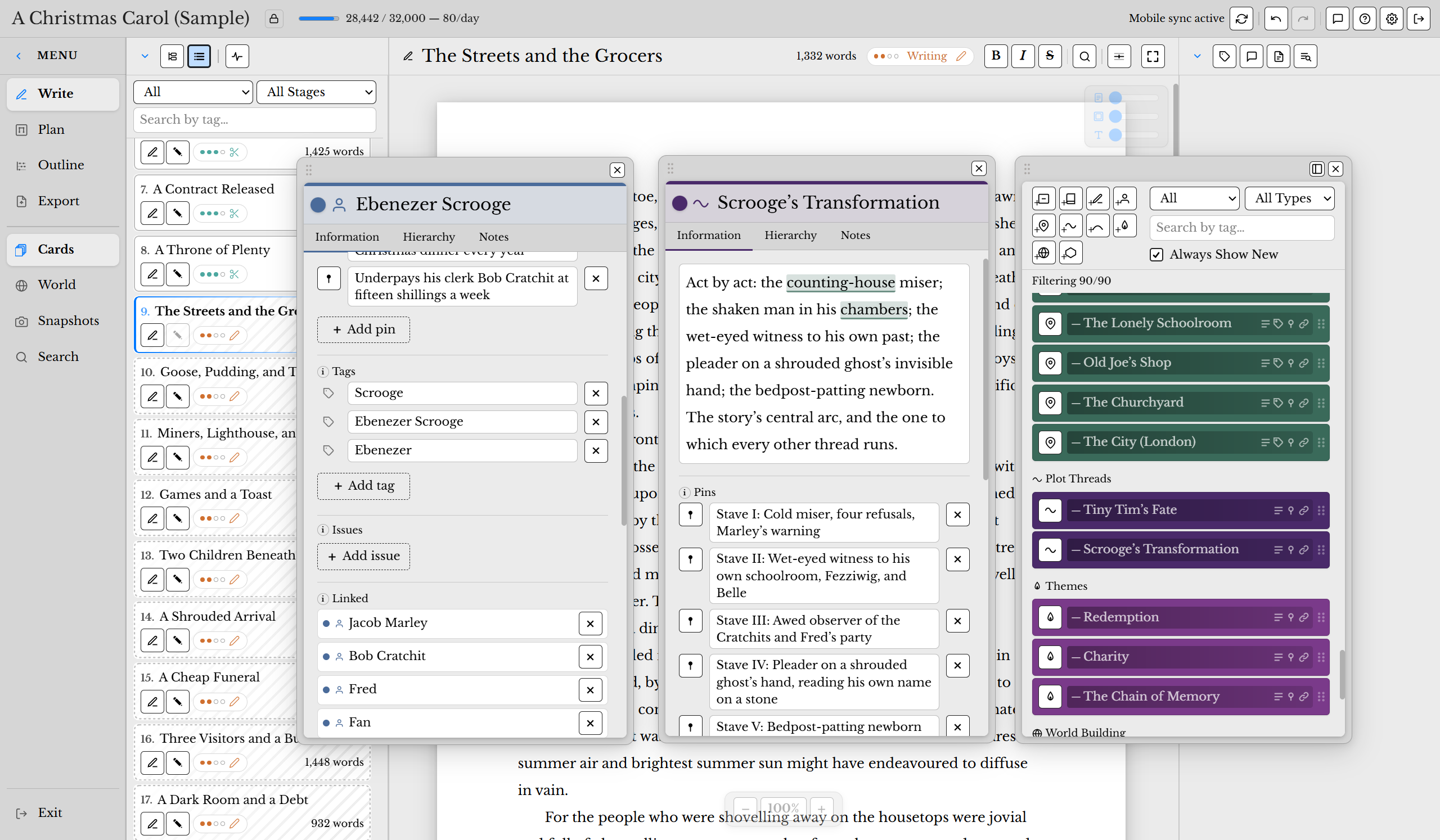Switch to the tree view toggle in scene panel
Screen dimensions: 1440x840
tap(172, 56)
